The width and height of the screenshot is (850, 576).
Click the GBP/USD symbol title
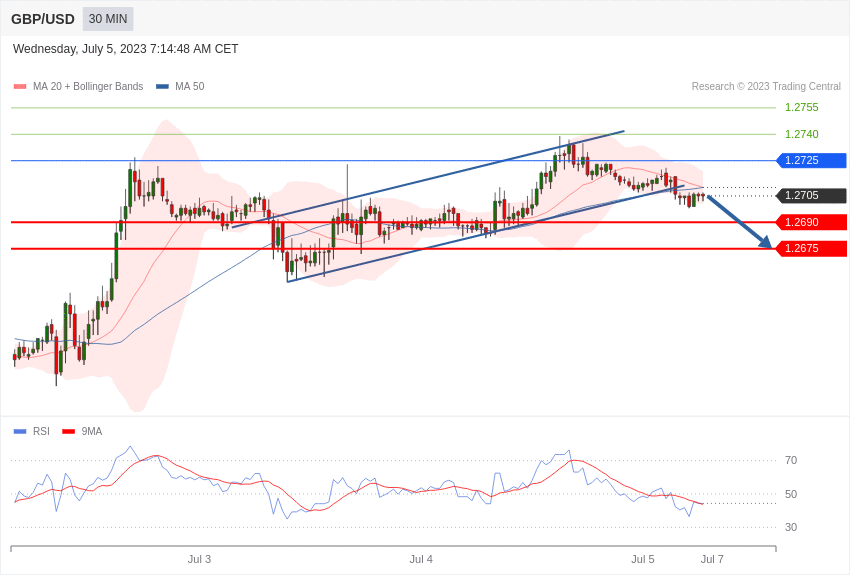pyautogui.click(x=43, y=19)
